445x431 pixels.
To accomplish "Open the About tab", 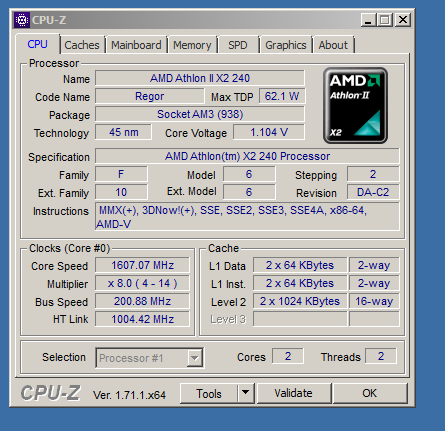I will (333, 45).
